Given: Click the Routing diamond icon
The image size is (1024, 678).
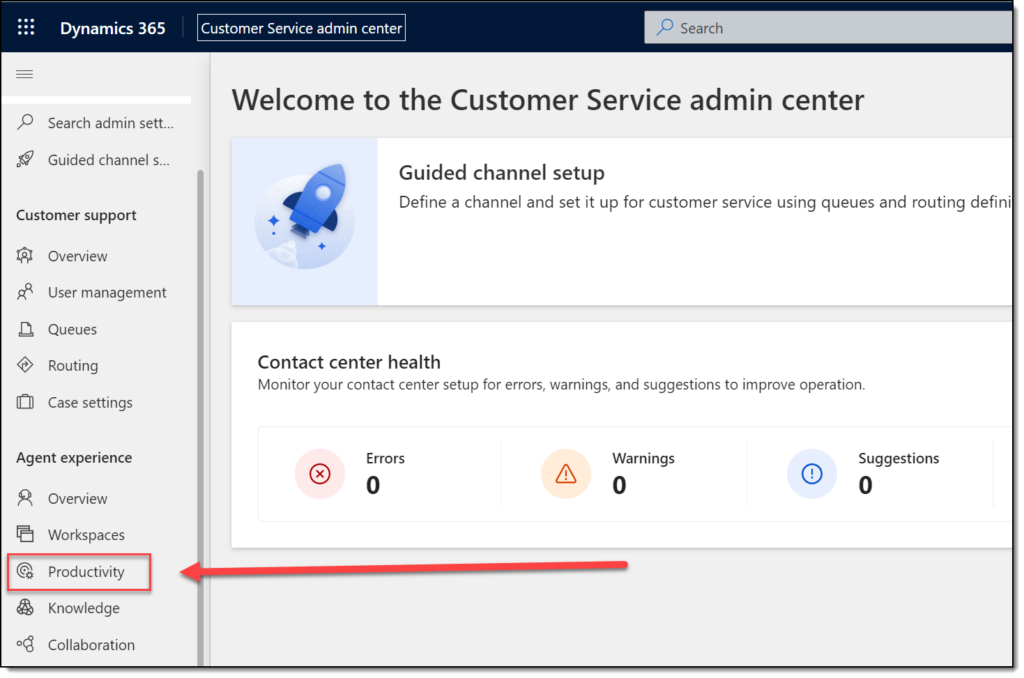Looking at the screenshot, I should click(25, 365).
